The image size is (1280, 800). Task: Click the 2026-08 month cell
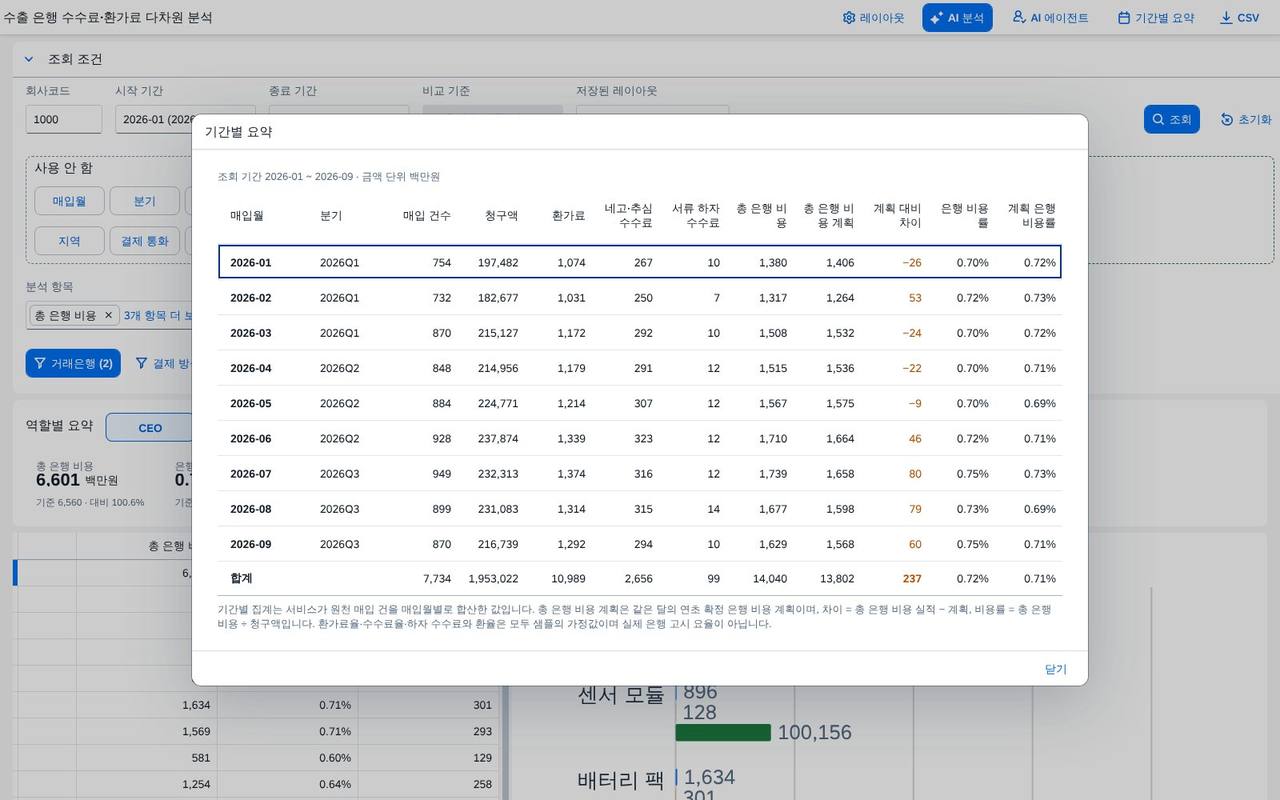click(250, 509)
